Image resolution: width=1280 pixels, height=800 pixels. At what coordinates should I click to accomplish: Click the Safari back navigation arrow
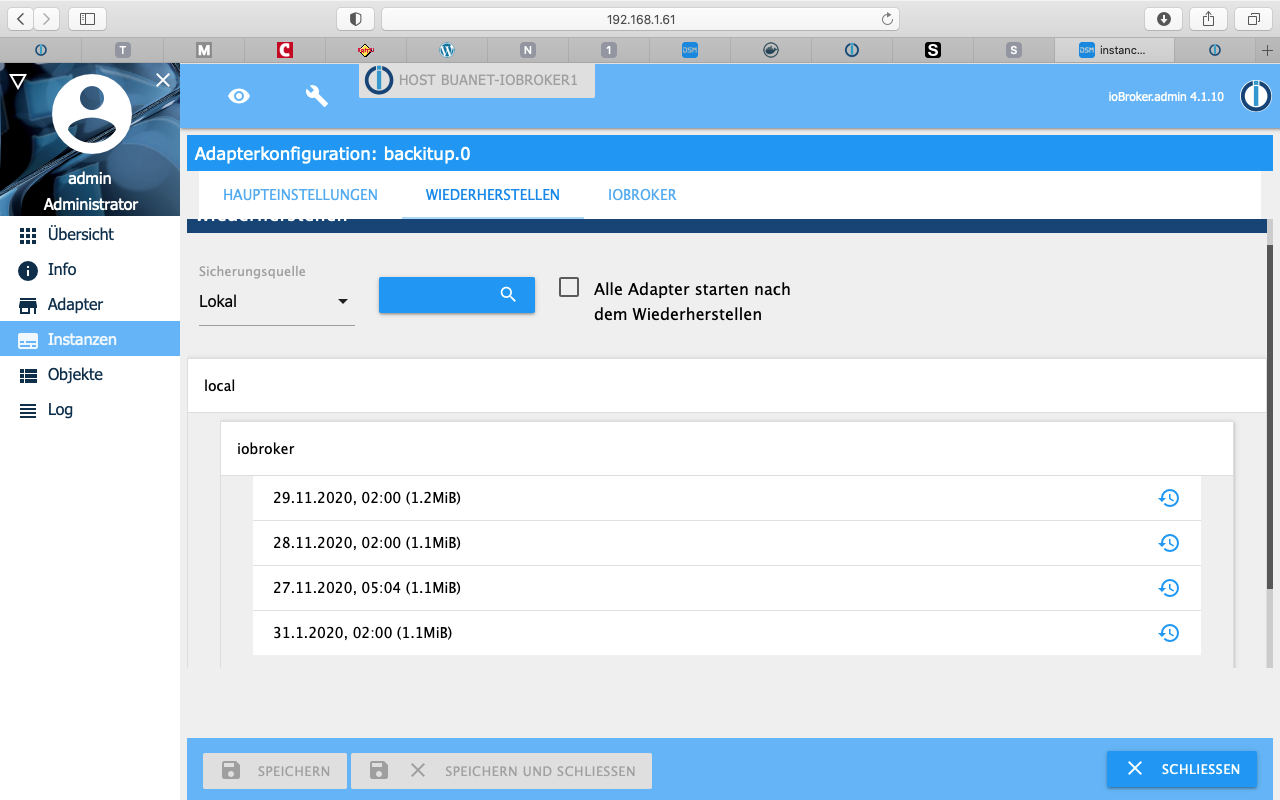(22, 18)
